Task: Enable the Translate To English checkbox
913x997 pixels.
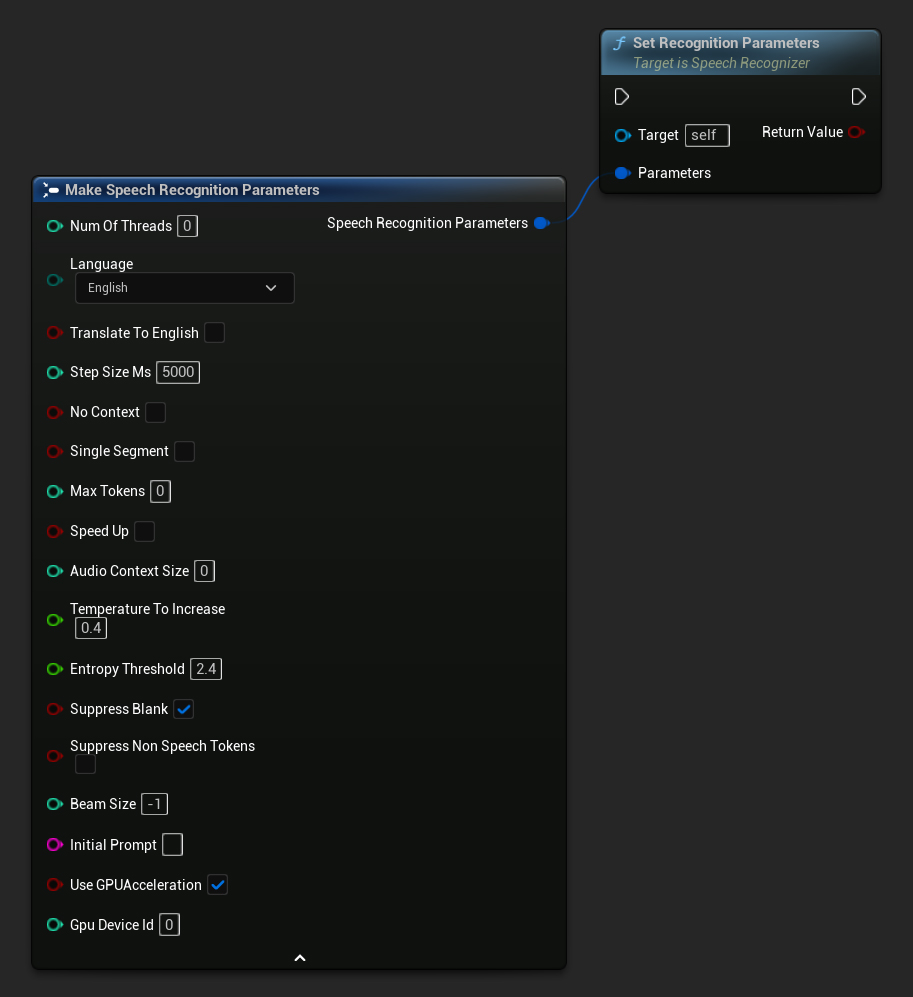Action: click(214, 333)
